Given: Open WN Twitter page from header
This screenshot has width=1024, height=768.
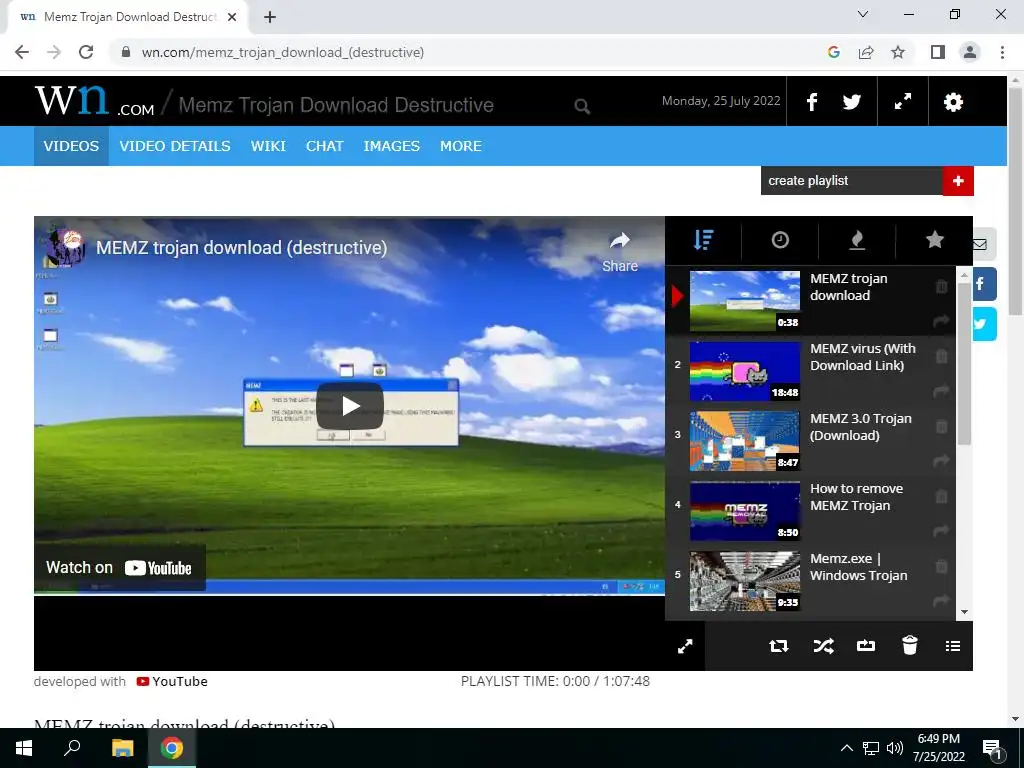Looking at the screenshot, I should click(x=852, y=102).
